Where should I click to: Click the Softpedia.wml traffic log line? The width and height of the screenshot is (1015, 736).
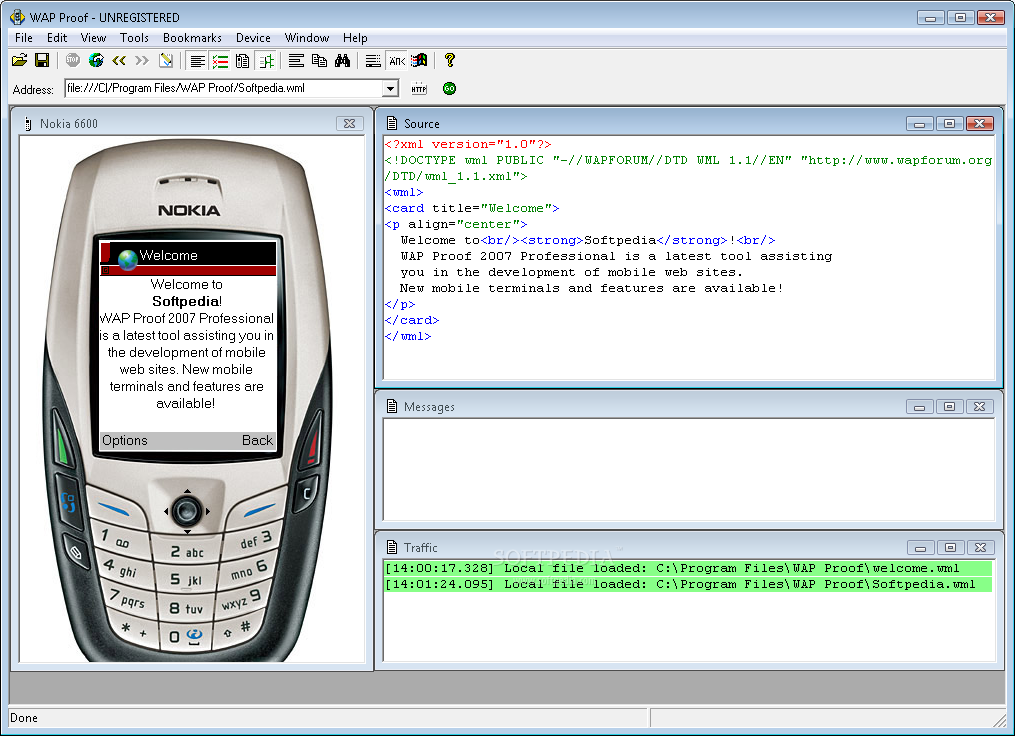(687, 585)
